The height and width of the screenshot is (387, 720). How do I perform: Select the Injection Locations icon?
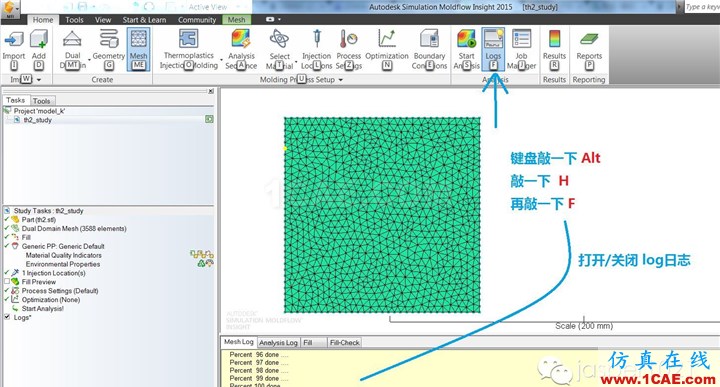316,49
